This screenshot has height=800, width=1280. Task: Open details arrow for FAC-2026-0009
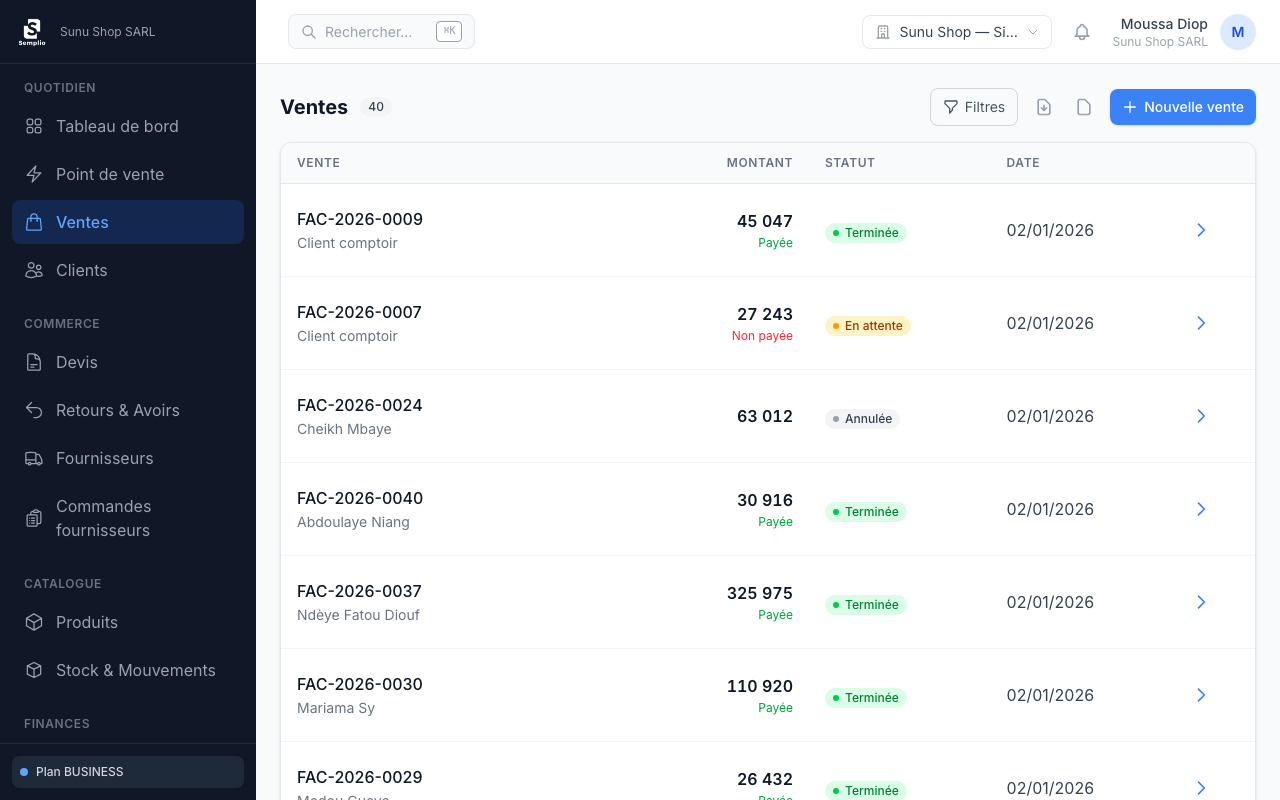(x=1201, y=230)
